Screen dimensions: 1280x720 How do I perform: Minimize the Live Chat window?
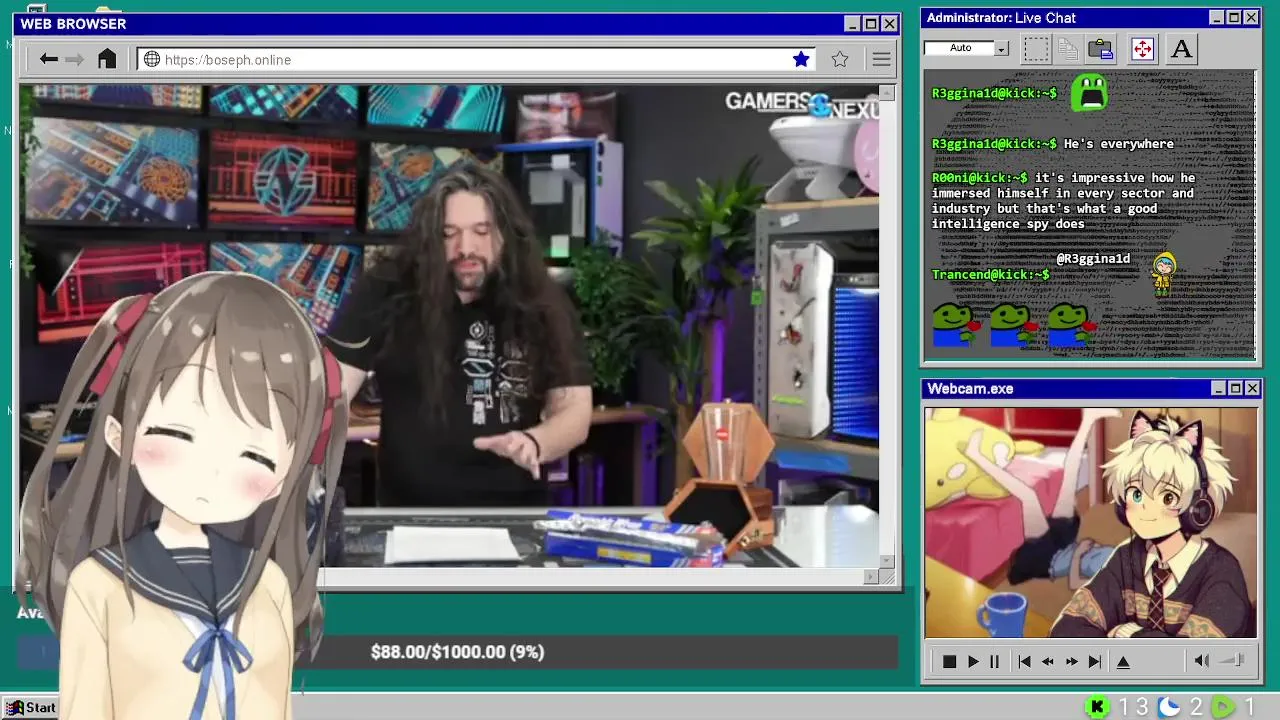coord(1216,18)
